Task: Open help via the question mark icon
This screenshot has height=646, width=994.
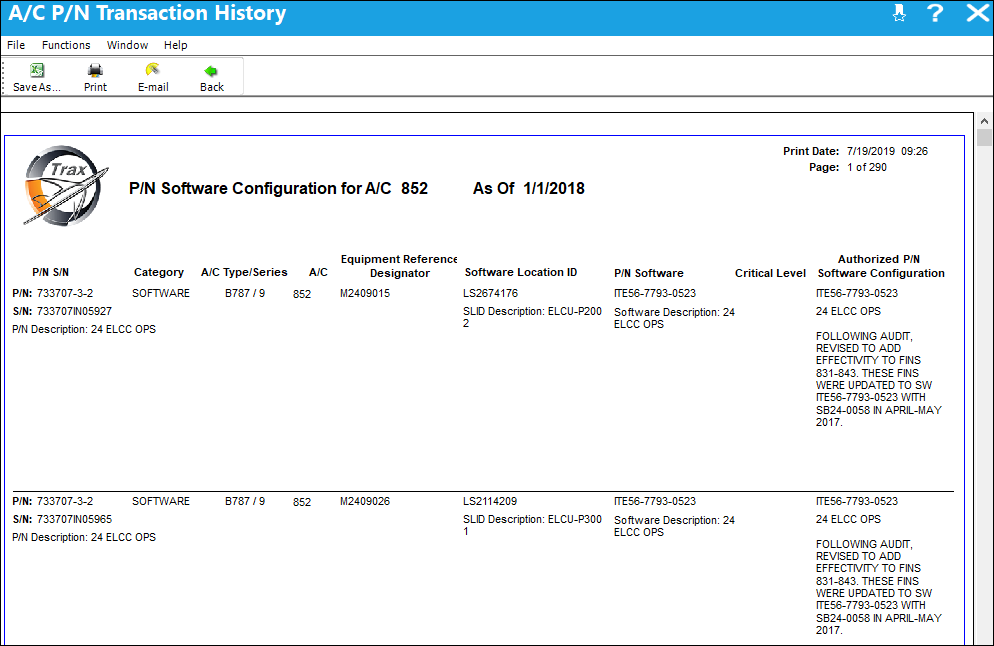Action: coord(935,13)
